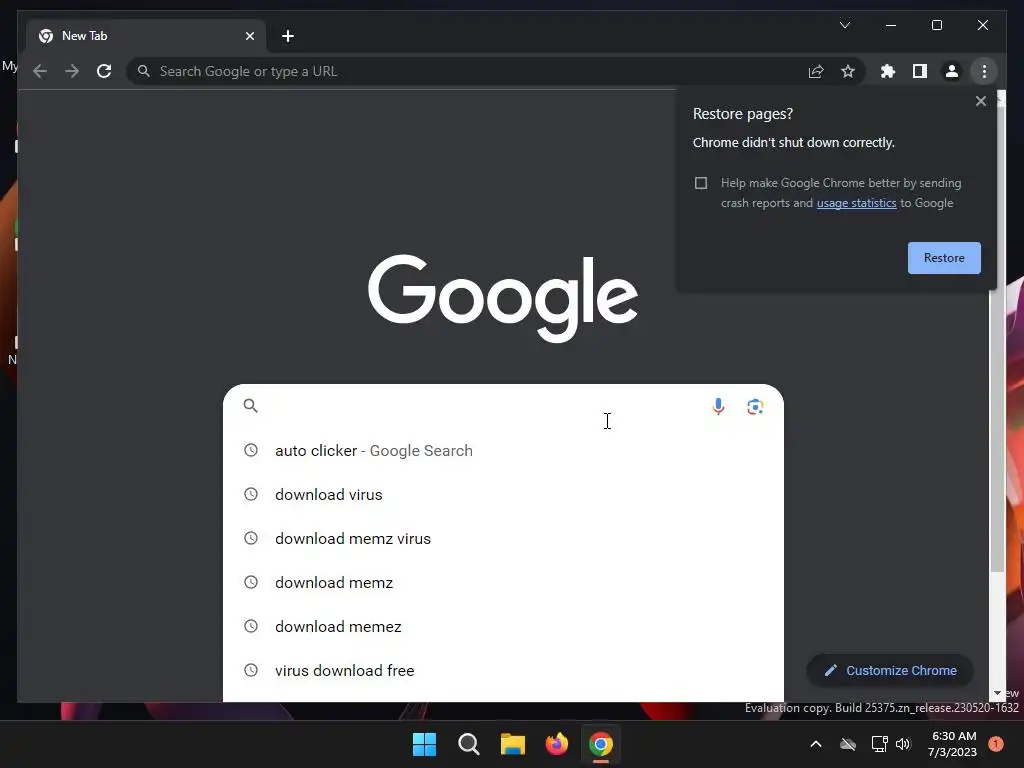
Task: Open the Extensions puzzle icon
Action: (x=888, y=71)
